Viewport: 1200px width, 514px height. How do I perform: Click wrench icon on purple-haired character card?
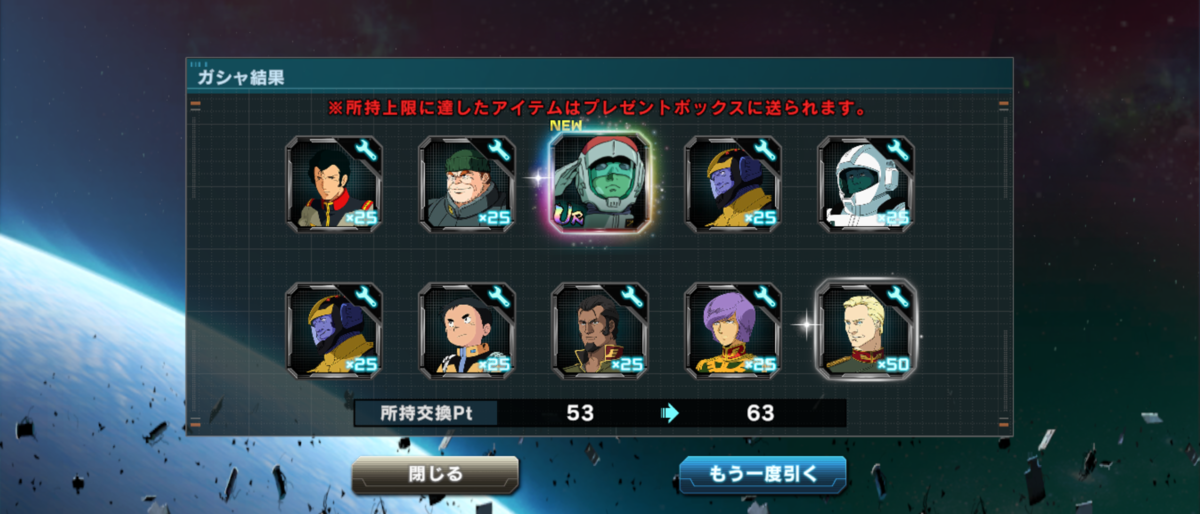pyautogui.click(x=763, y=297)
